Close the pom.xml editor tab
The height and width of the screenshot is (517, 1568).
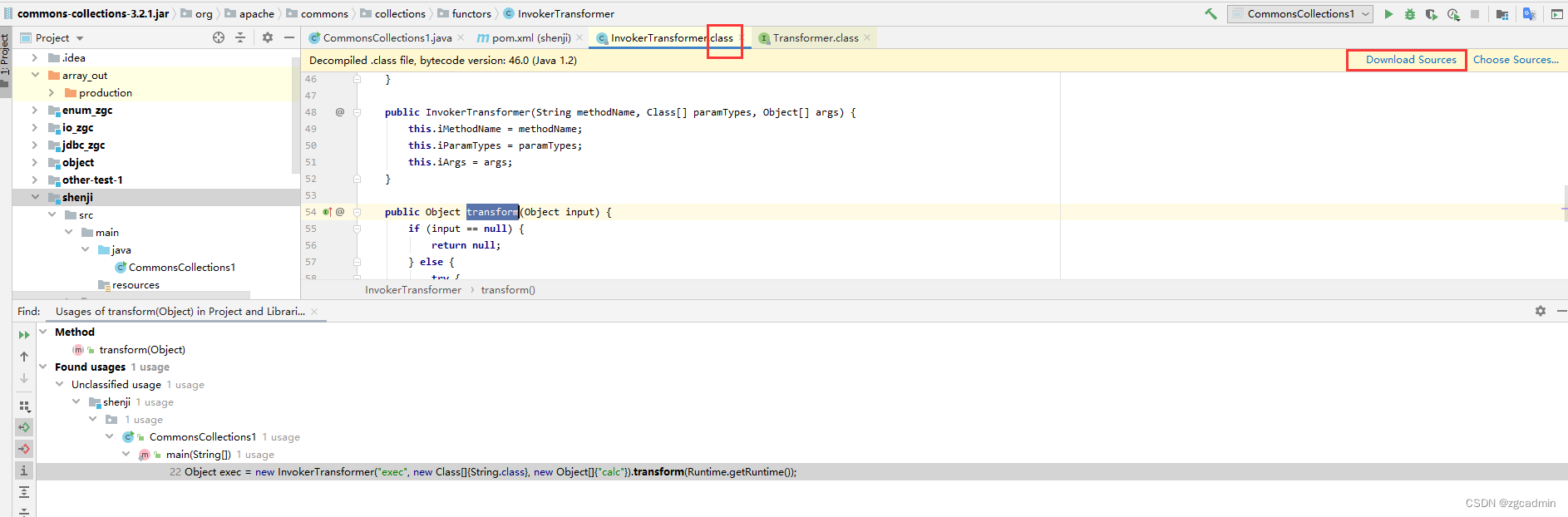click(579, 37)
